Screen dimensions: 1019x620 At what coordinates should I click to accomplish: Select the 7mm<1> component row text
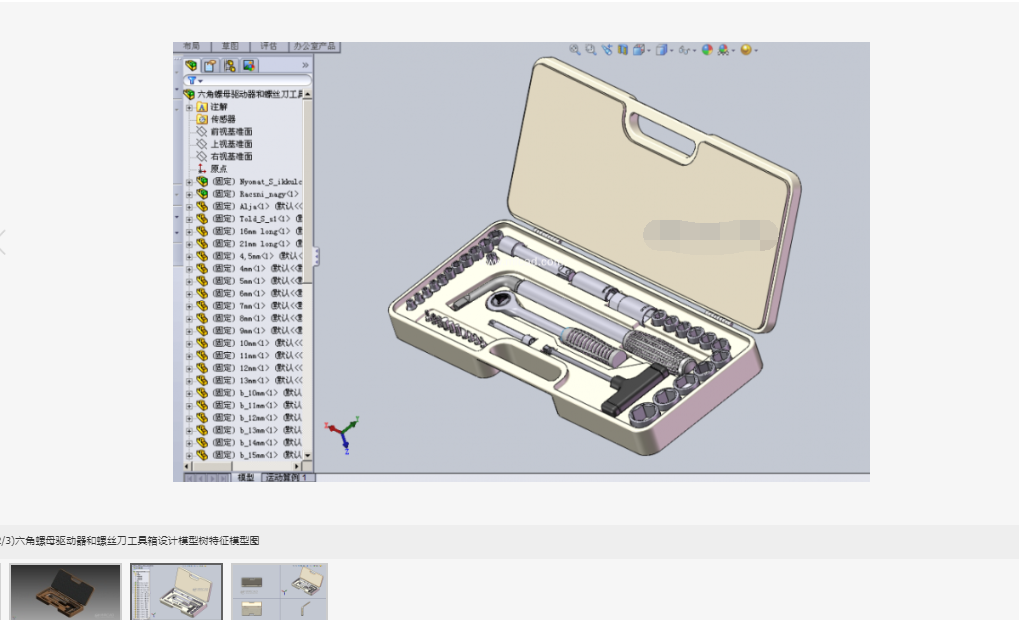[x=257, y=305]
